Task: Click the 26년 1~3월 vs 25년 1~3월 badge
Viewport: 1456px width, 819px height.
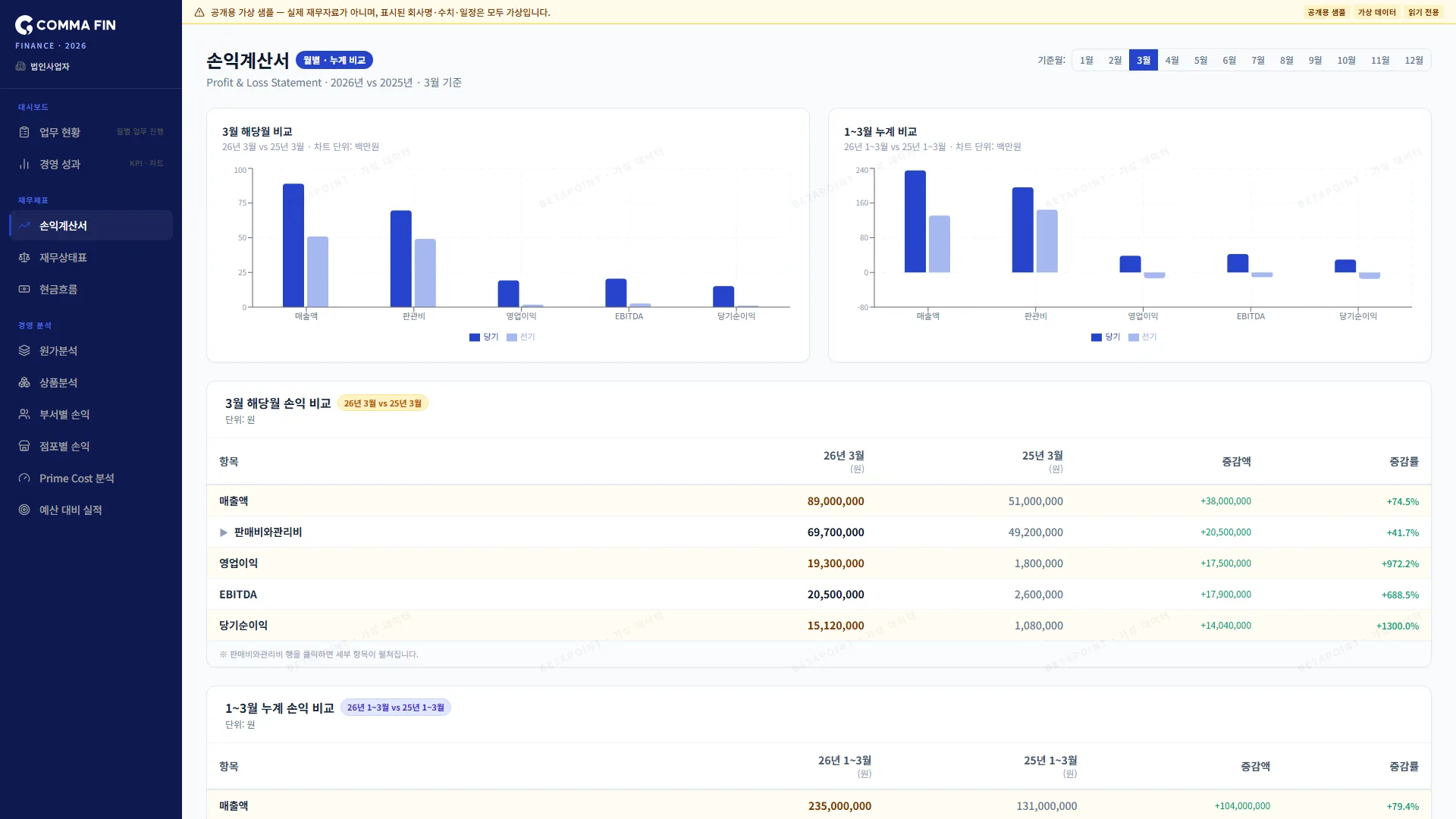Action: pyautogui.click(x=396, y=708)
